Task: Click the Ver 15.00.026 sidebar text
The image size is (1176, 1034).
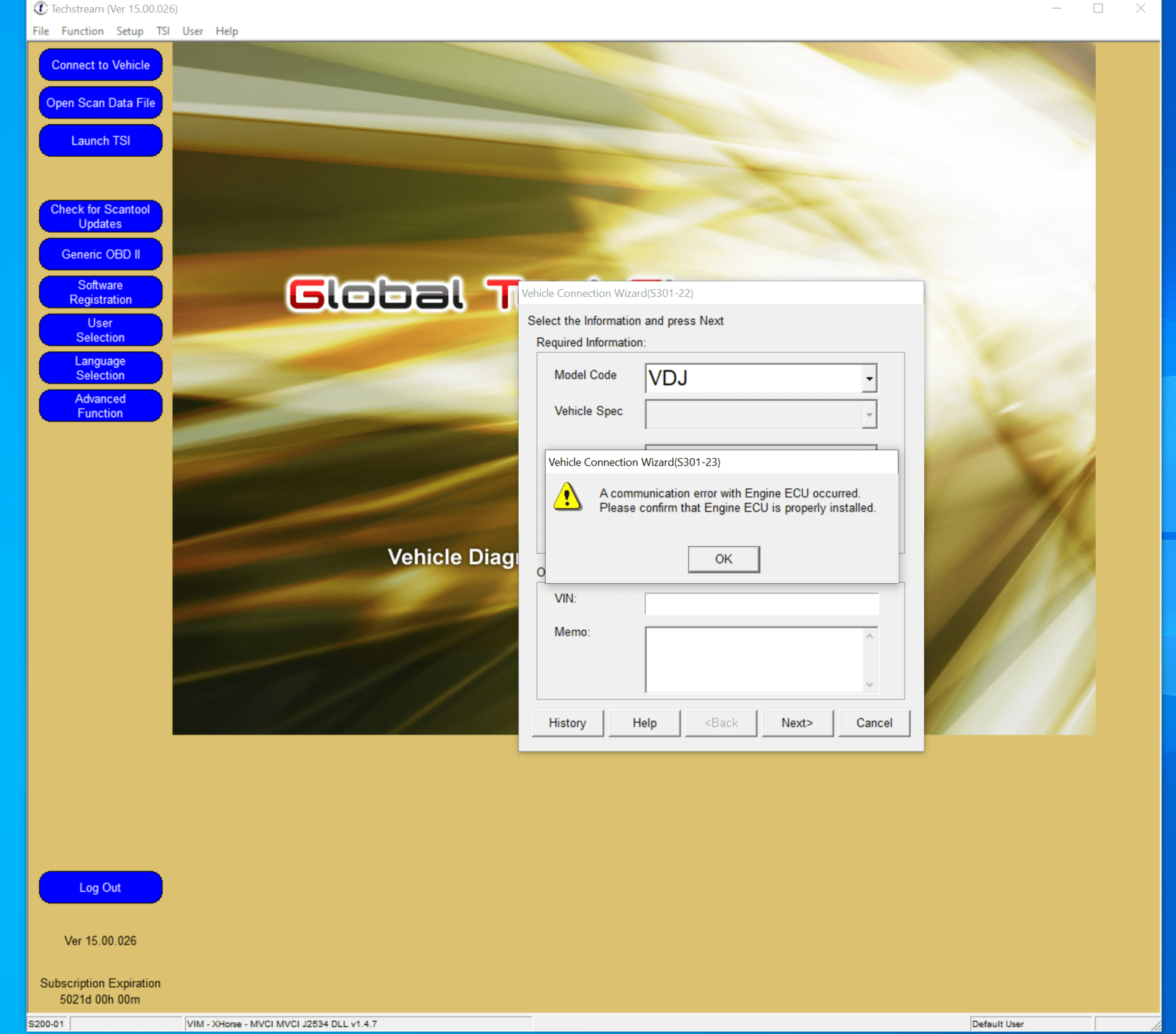Action: point(100,940)
